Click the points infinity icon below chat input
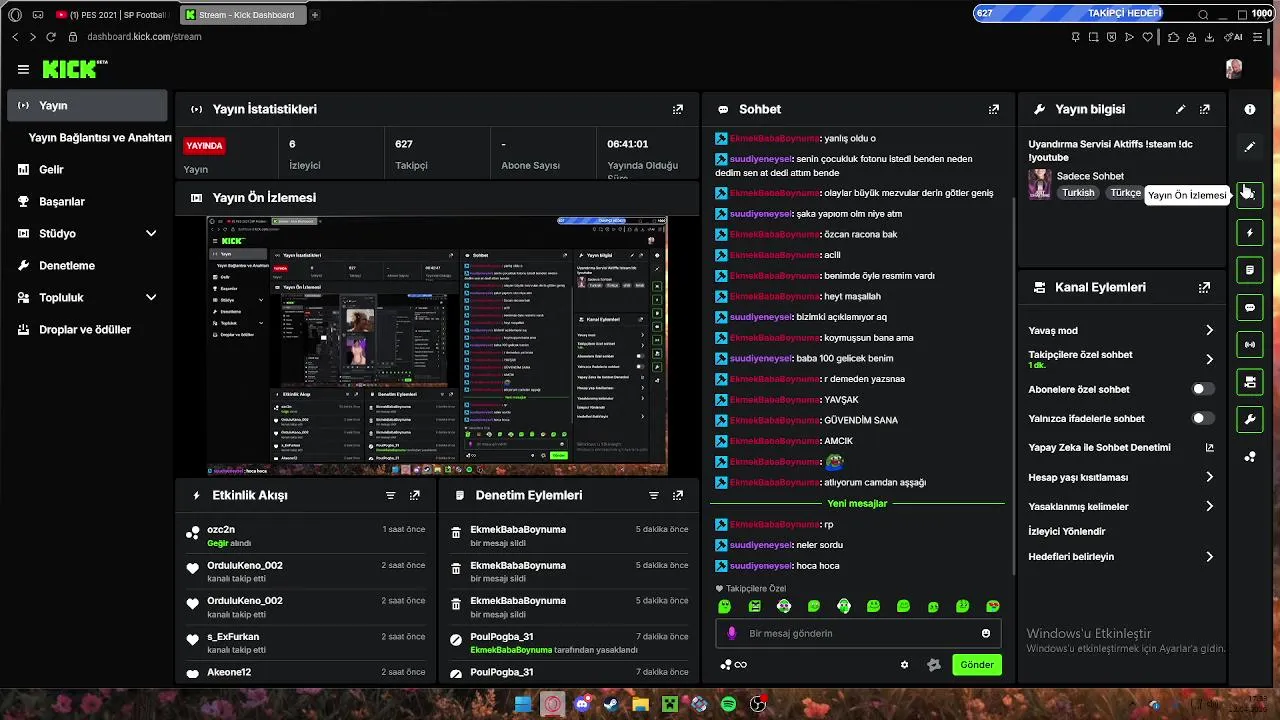 [x=734, y=665]
